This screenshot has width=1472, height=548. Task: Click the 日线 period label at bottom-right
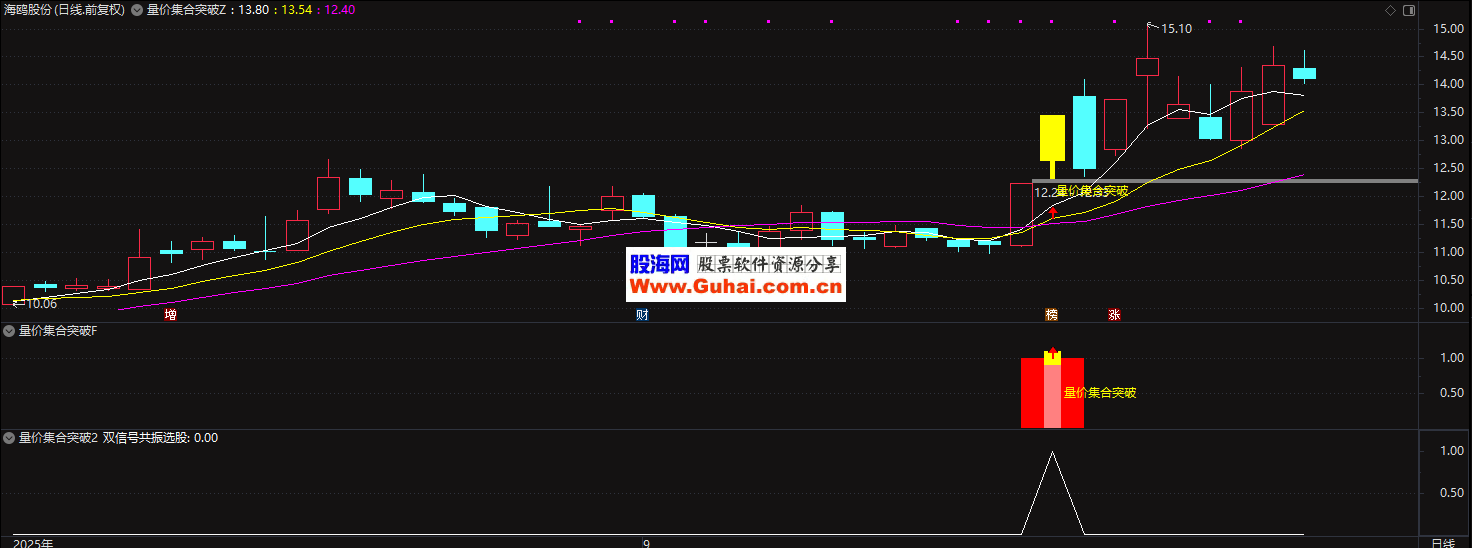[x=1442, y=542]
